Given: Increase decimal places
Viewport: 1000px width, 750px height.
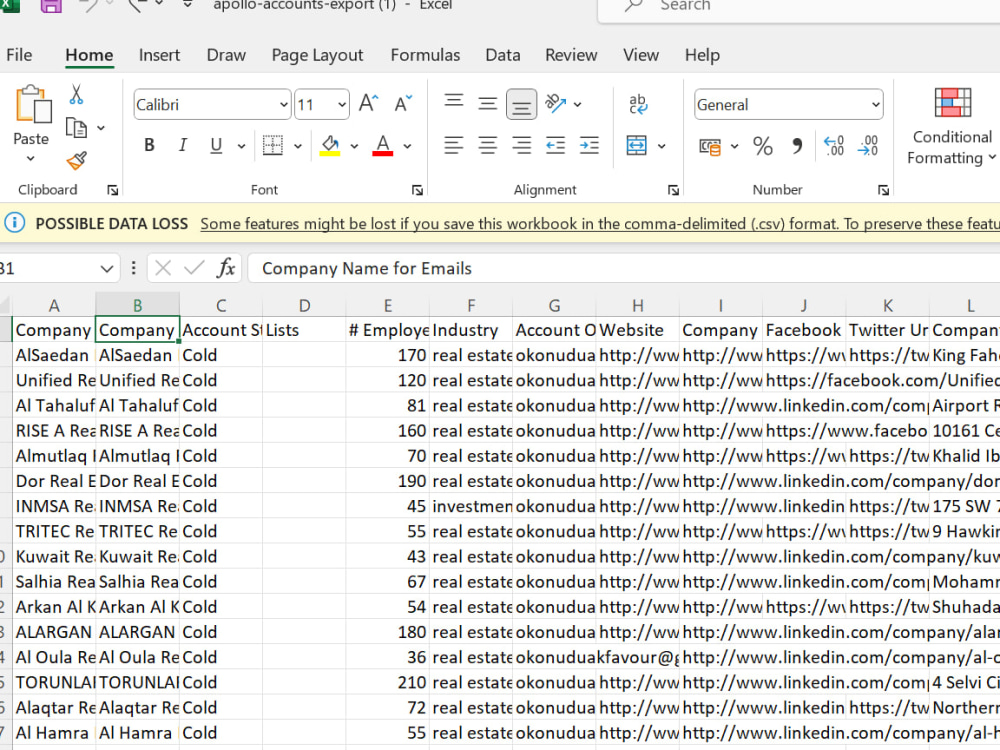Looking at the screenshot, I should (834, 146).
